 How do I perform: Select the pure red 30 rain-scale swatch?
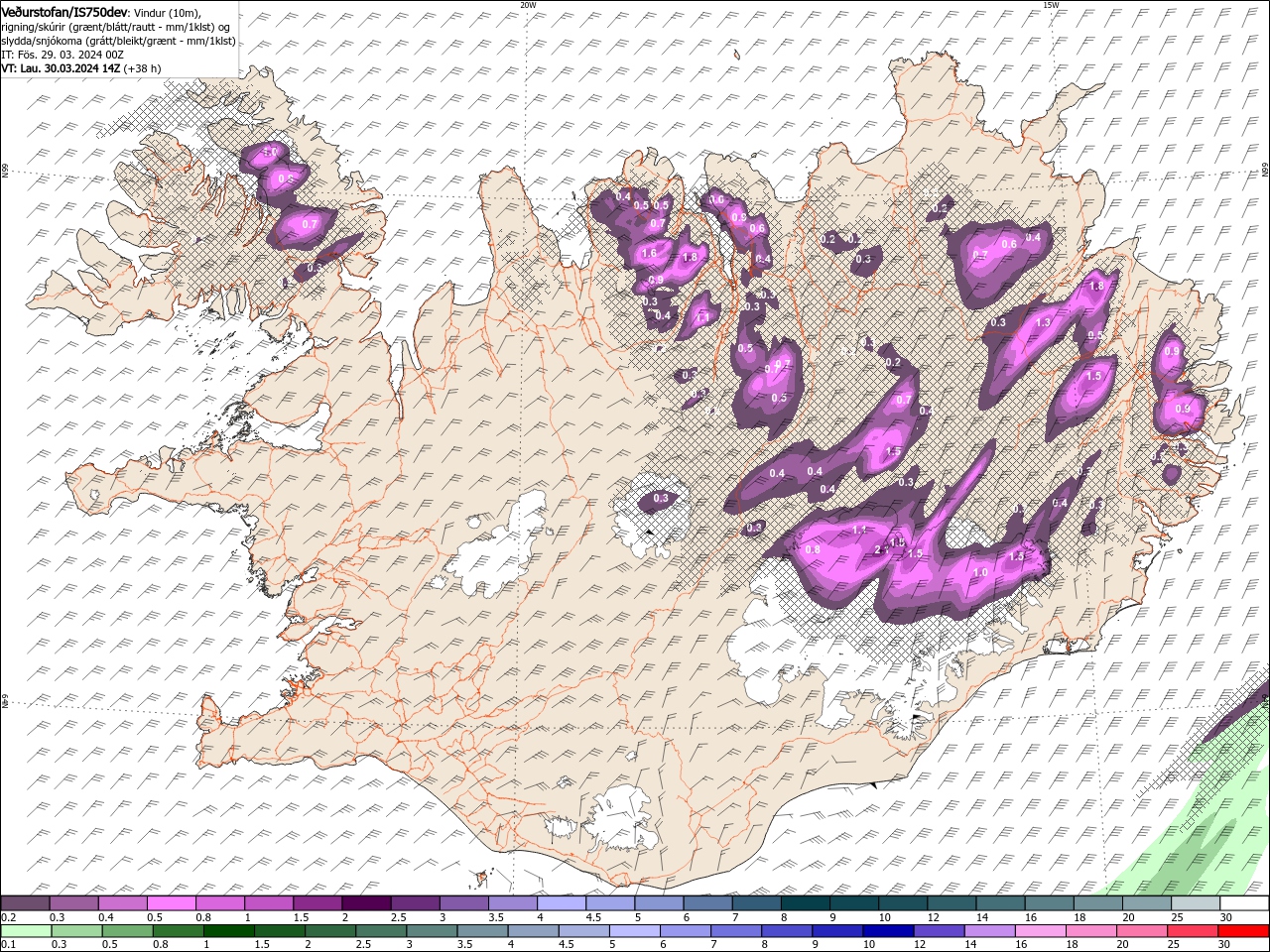point(1242,930)
